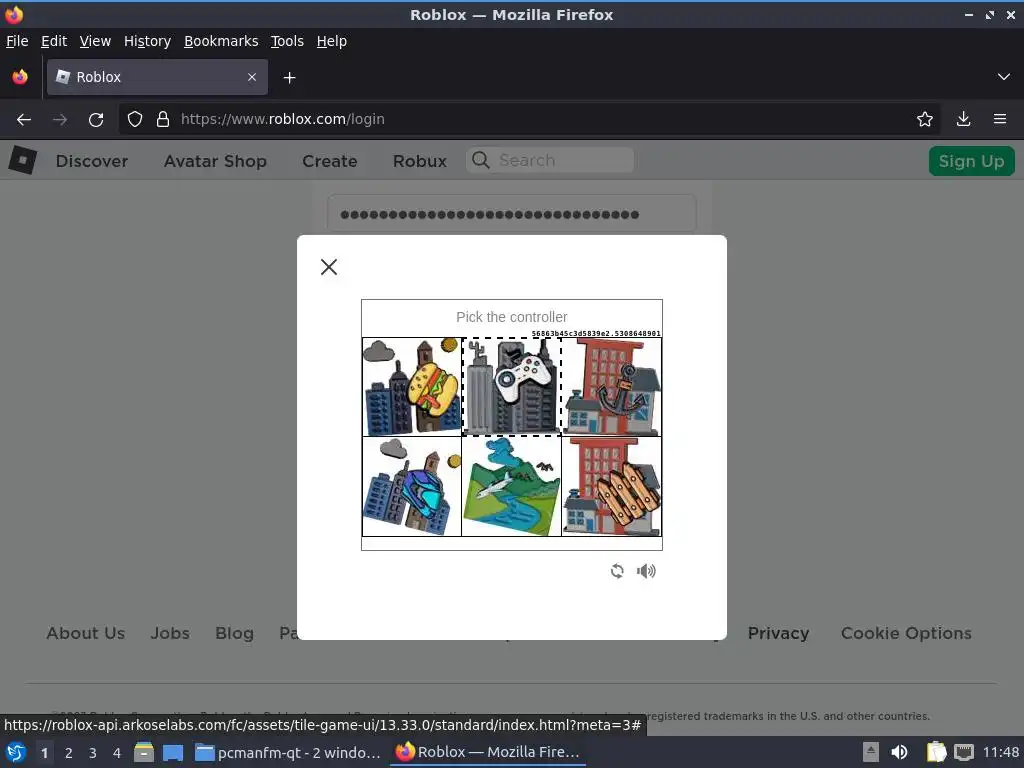Click the 11:48 taskbar clock
This screenshot has height=768, width=1024.
tap(1000, 752)
